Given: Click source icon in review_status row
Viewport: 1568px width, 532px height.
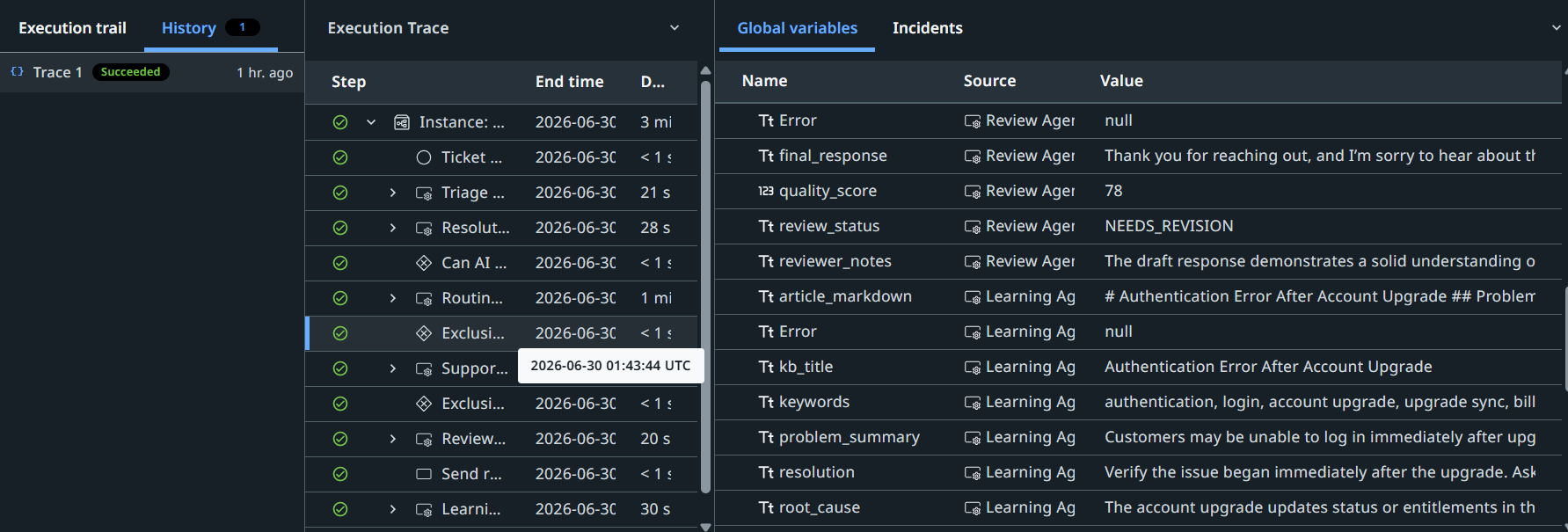Looking at the screenshot, I should [973, 226].
